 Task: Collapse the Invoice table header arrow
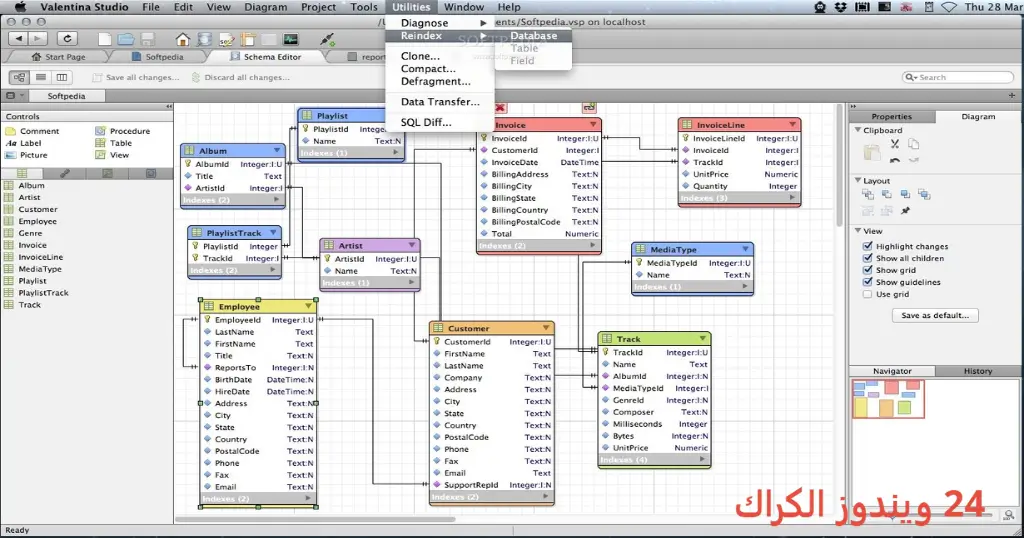pyautogui.click(x=593, y=124)
